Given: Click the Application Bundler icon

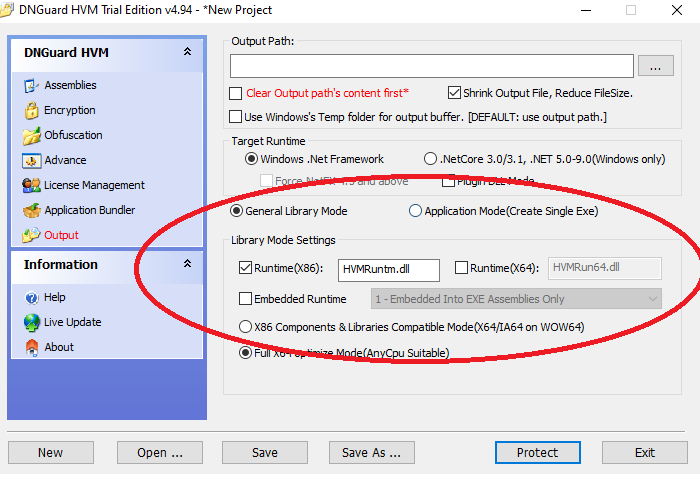Looking at the screenshot, I should pos(30,211).
